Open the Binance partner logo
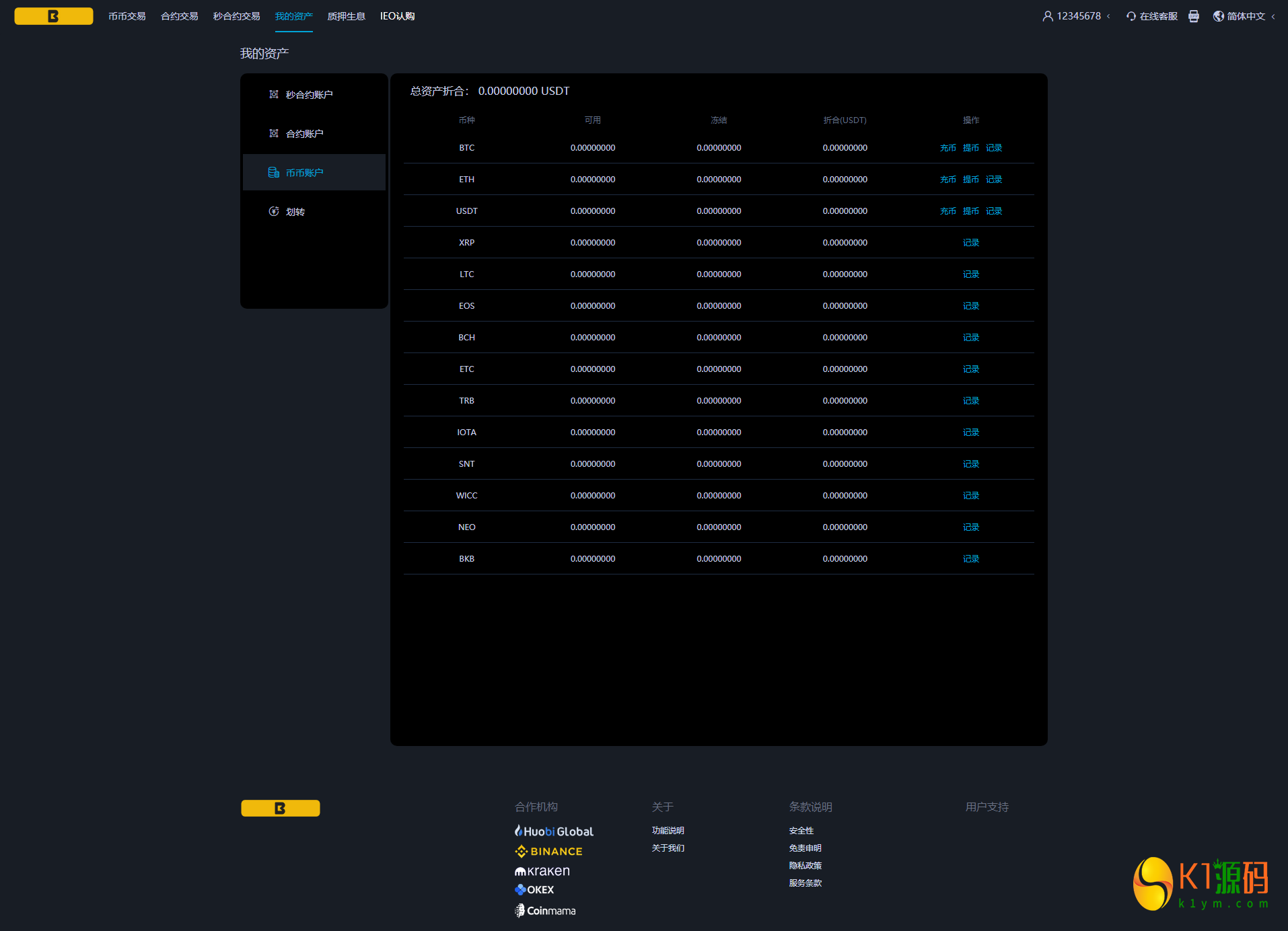The image size is (1288, 931). click(x=549, y=851)
